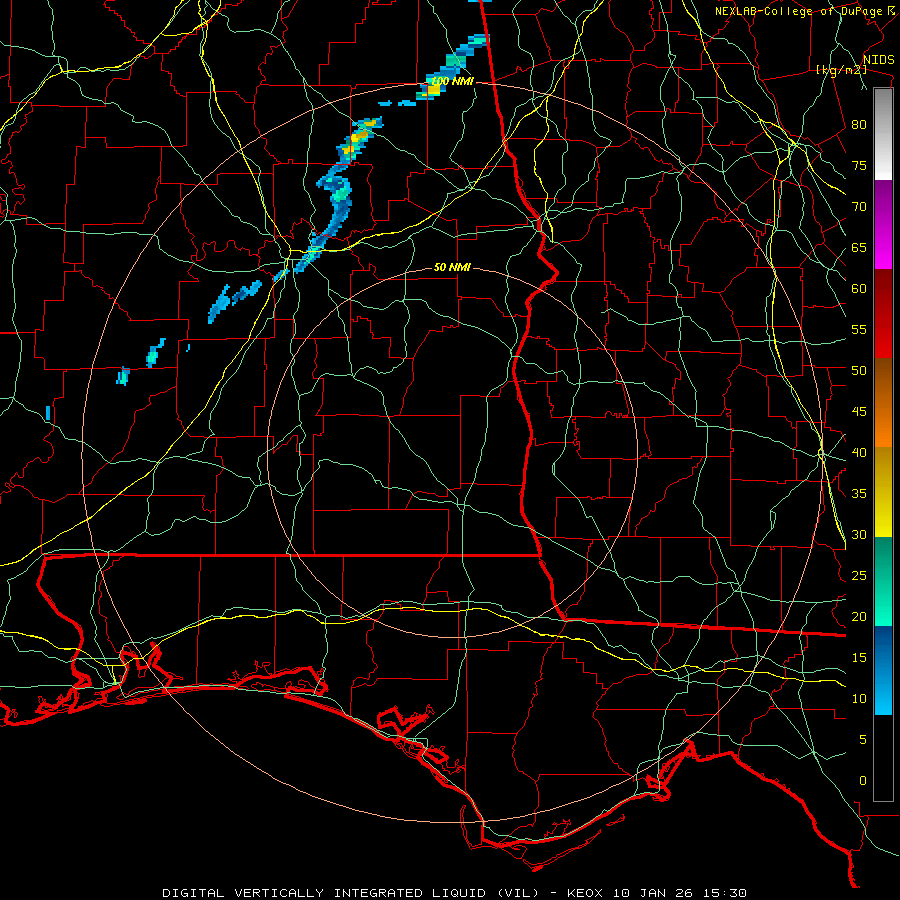Select the gray-white segment of color scale
This screenshot has width=900, height=900.
(x=884, y=134)
